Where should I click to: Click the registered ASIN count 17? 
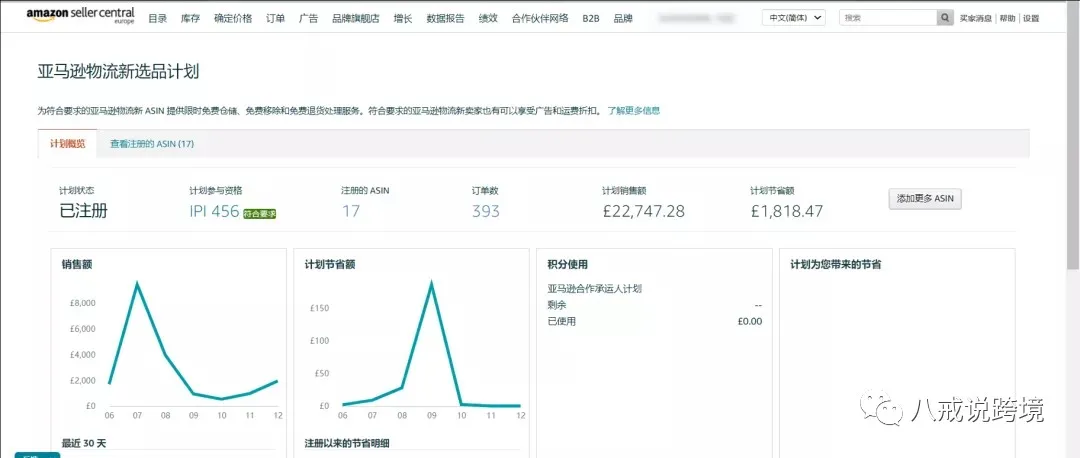[x=351, y=211]
